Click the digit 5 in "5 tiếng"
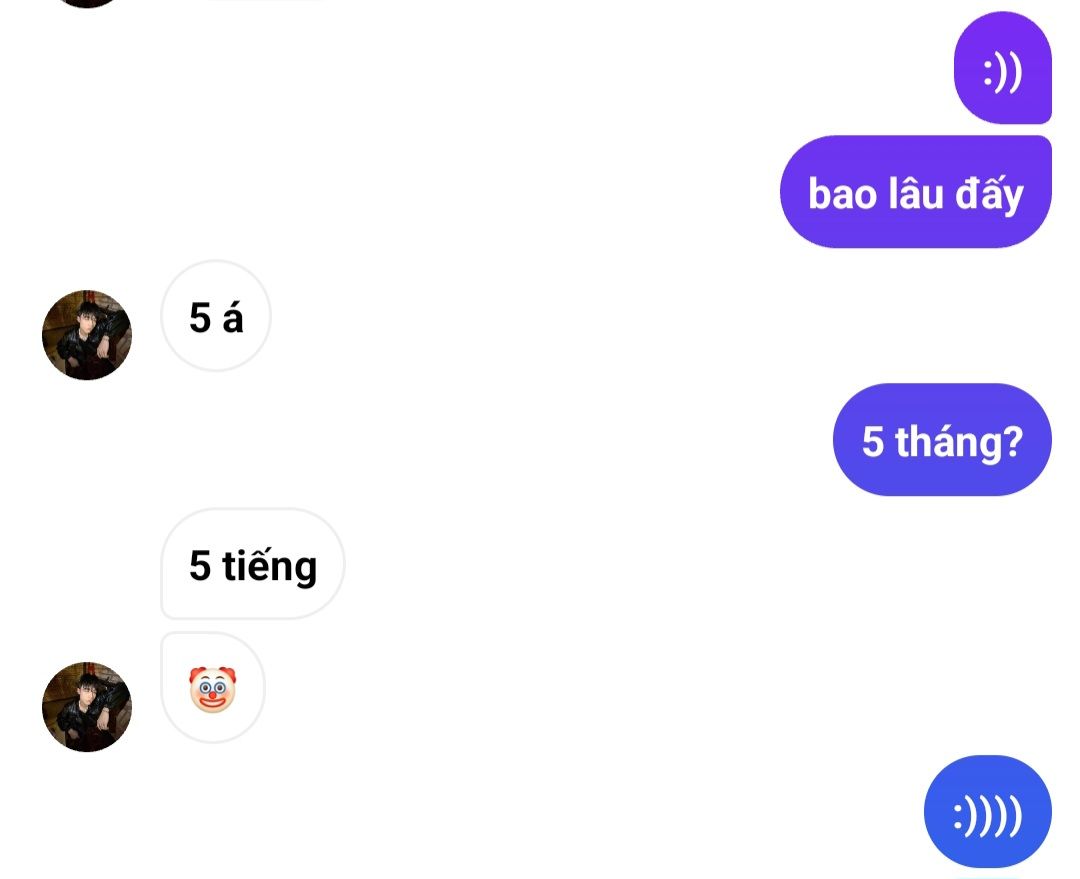This screenshot has height=879, width=1080. (200, 566)
